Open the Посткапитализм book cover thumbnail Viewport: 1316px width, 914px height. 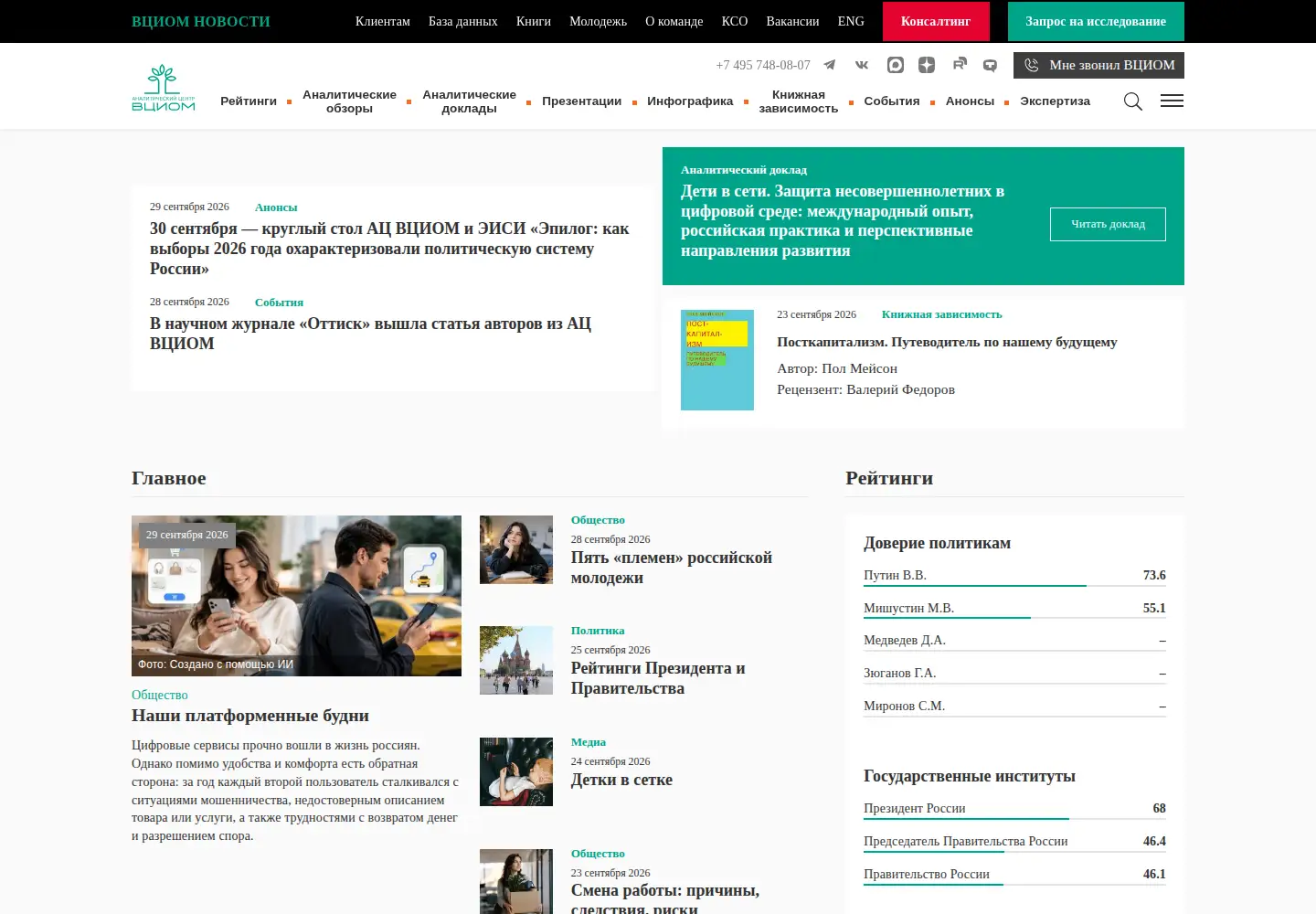(717, 360)
